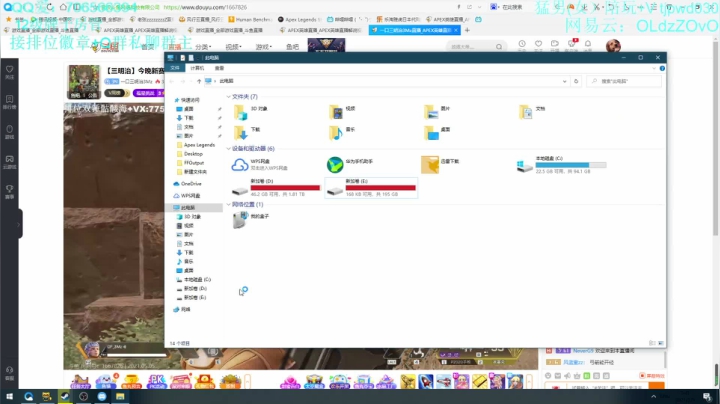This screenshot has width=720, height=404.
Task: Click the D: drive red usage bar
Action: [x=285, y=188]
